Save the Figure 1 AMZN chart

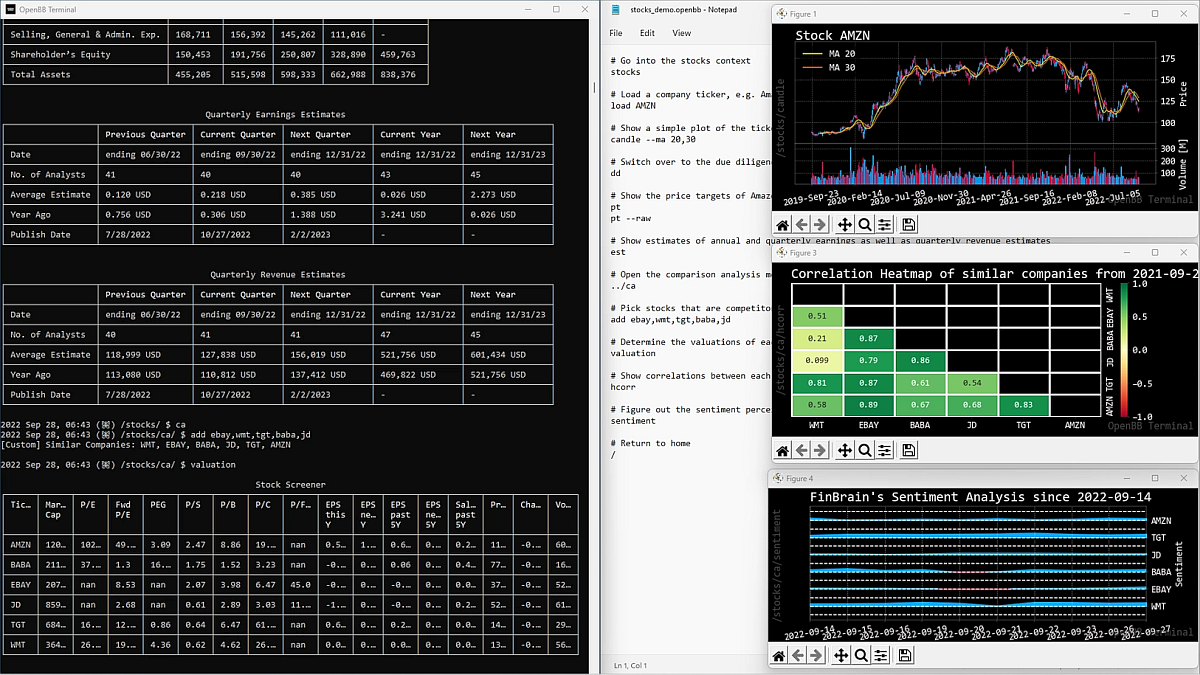point(908,225)
